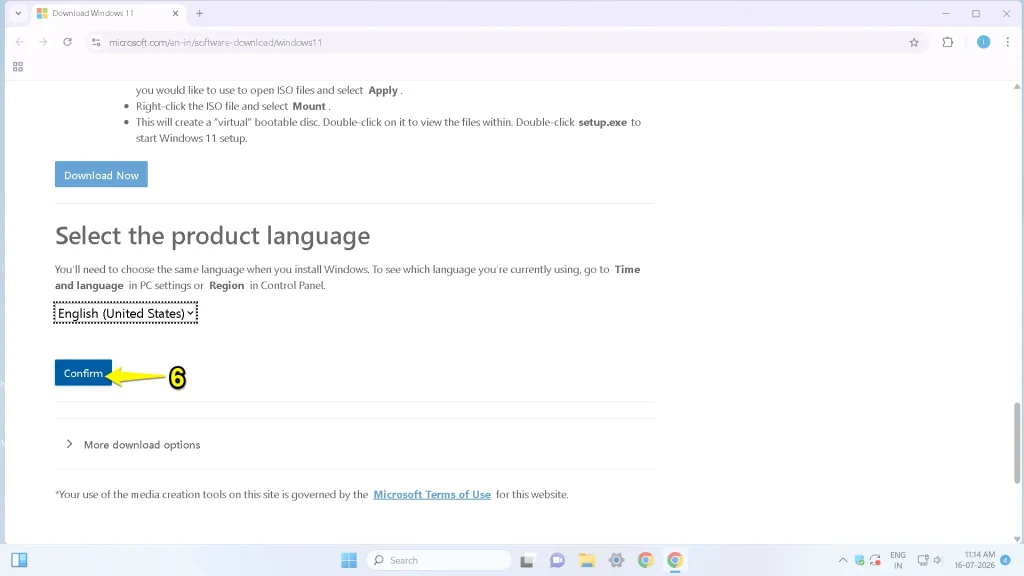This screenshot has height=576, width=1024.
Task: Open Chrome three-dot menu
Action: point(1008,42)
